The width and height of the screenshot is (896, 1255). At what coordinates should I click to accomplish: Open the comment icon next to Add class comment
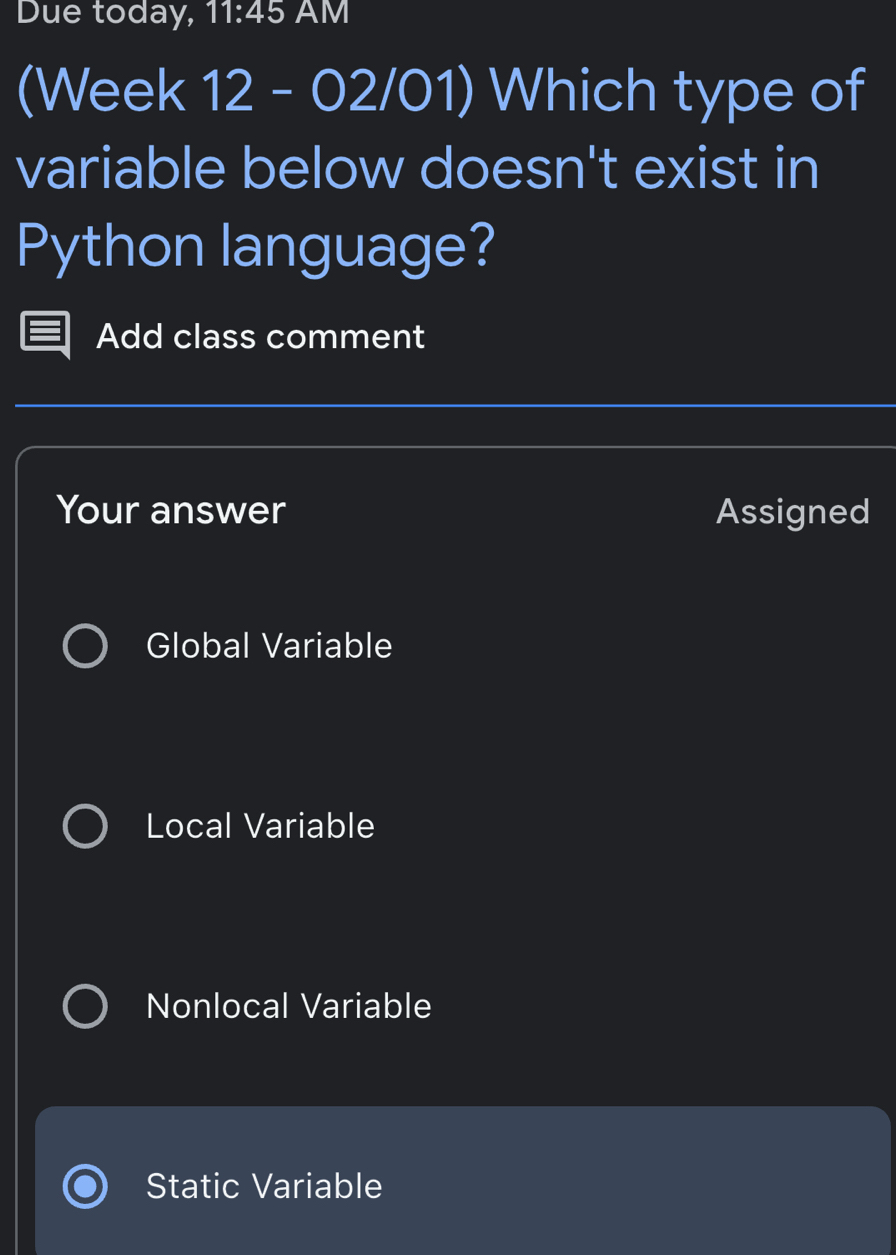[x=44, y=335]
